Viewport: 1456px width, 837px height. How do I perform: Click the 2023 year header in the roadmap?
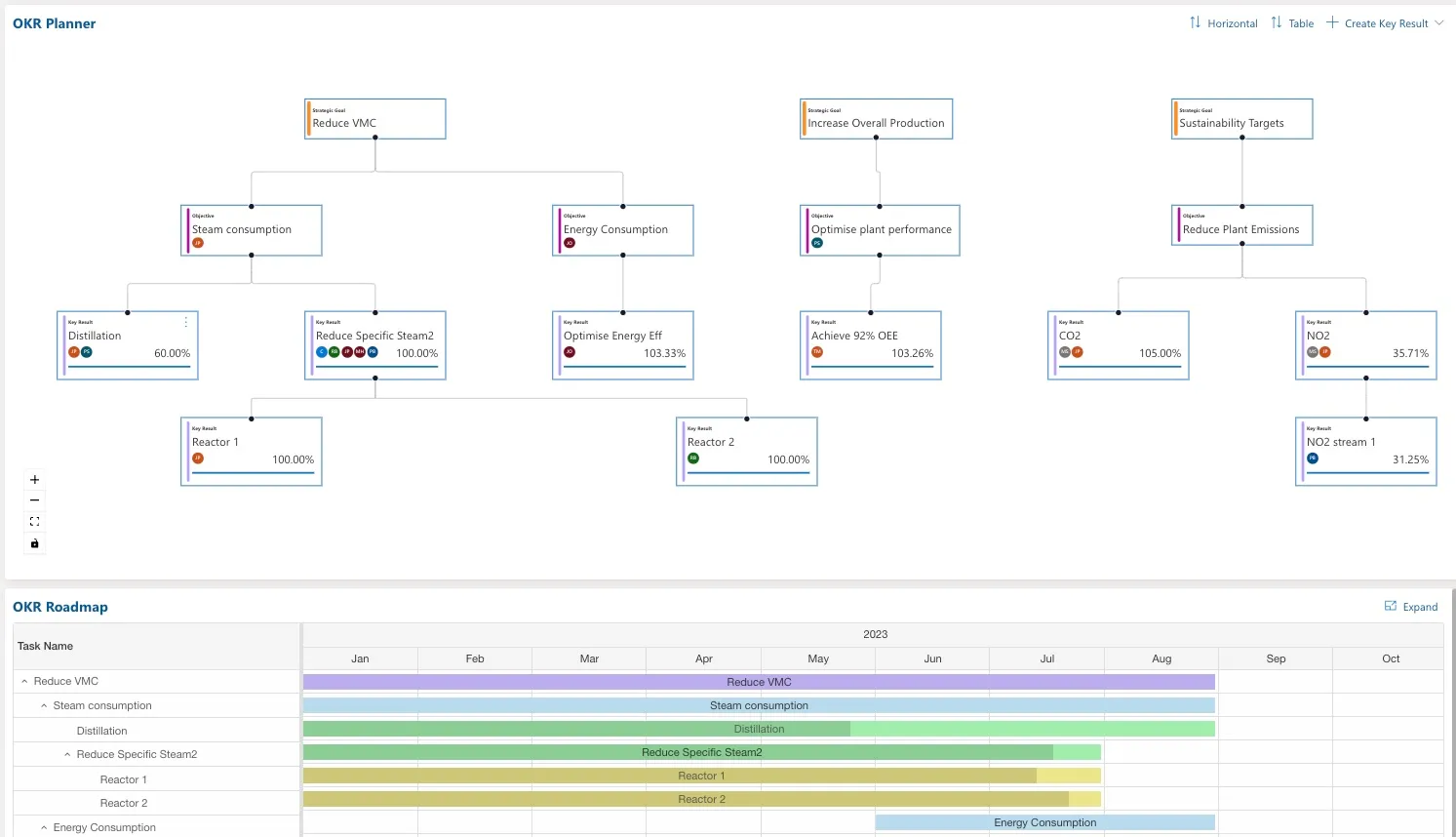click(x=876, y=634)
